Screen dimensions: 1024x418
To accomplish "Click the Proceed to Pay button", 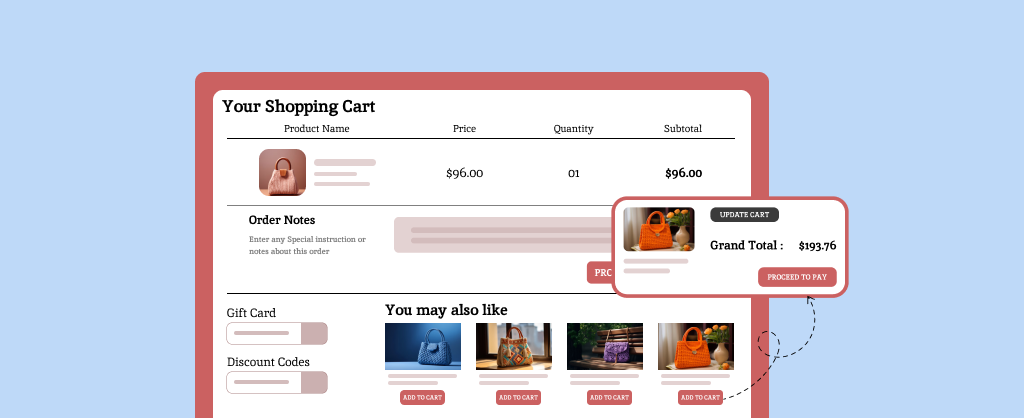I will click(x=797, y=277).
